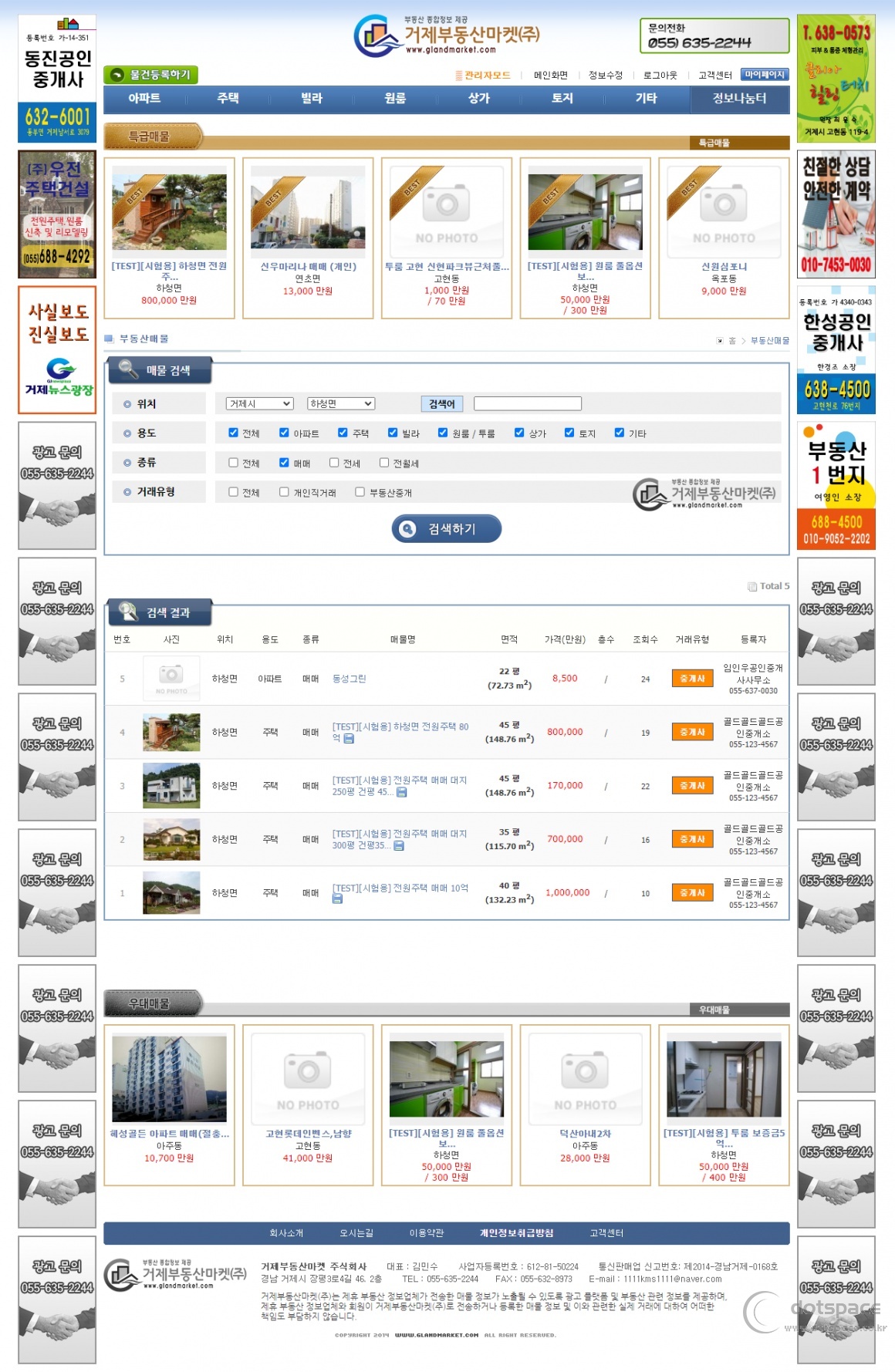Viewport: 895px width, 1372px height.
Task: Open the 거제시 city dropdown
Action: click(260, 403)
